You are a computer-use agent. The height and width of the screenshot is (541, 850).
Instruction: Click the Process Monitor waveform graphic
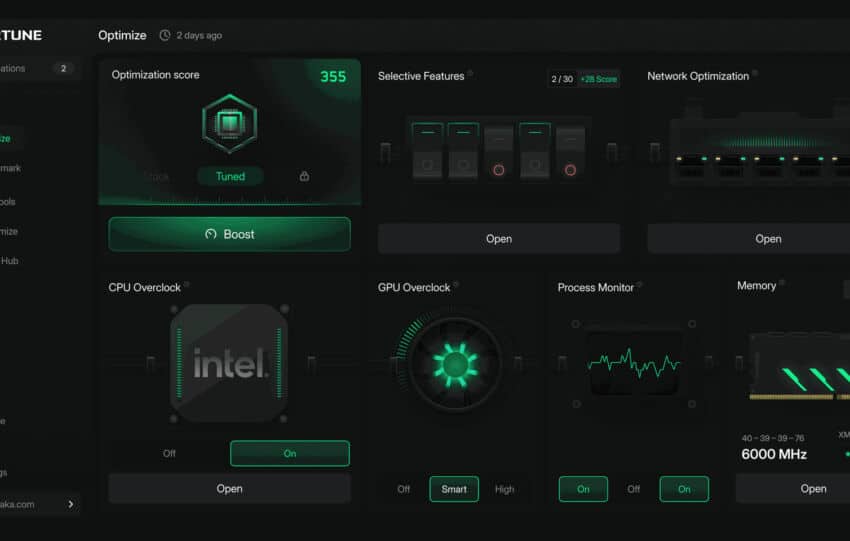[634, 363]
